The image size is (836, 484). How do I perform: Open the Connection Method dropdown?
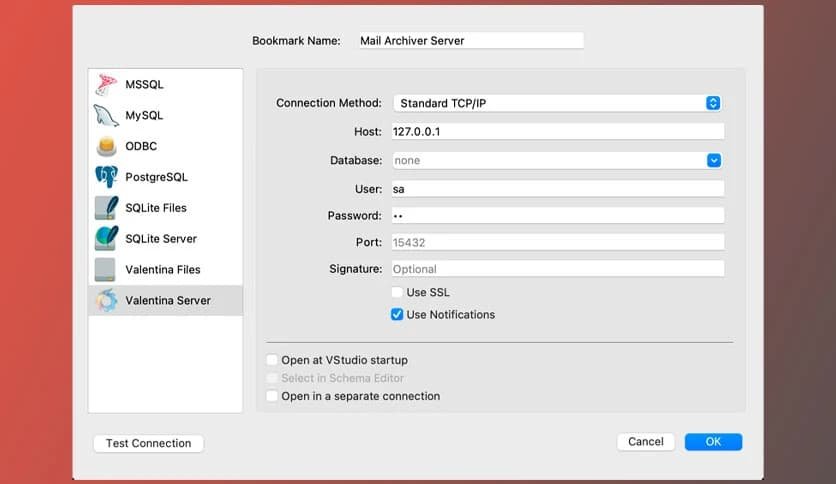557,103
